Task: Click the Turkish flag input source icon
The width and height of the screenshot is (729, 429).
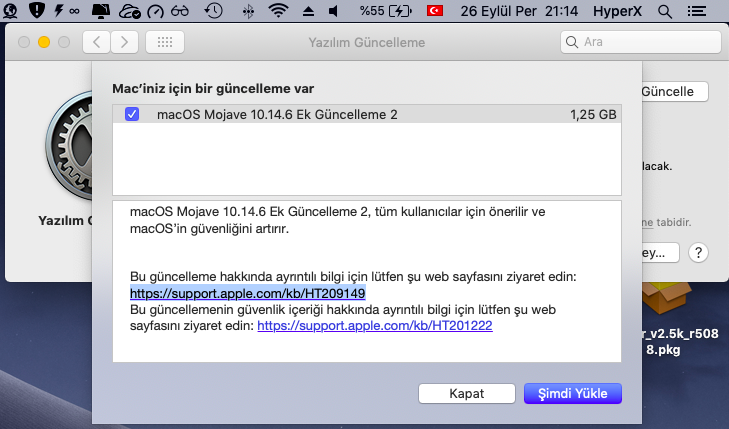Action: click(435, 12)
